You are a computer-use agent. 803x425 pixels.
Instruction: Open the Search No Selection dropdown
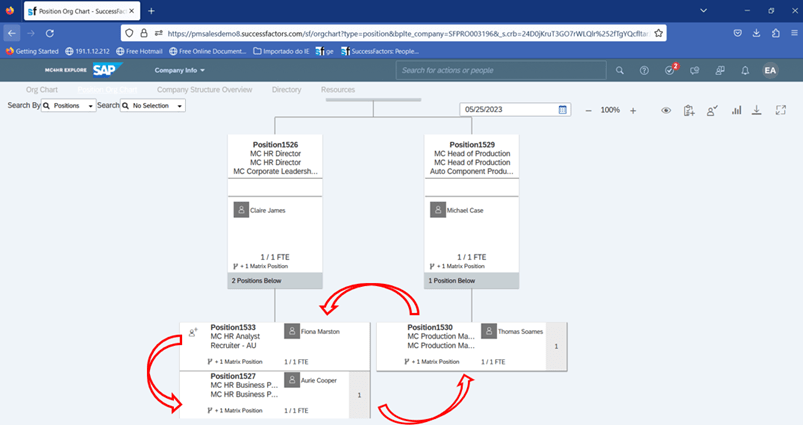[x=153, y=105]
